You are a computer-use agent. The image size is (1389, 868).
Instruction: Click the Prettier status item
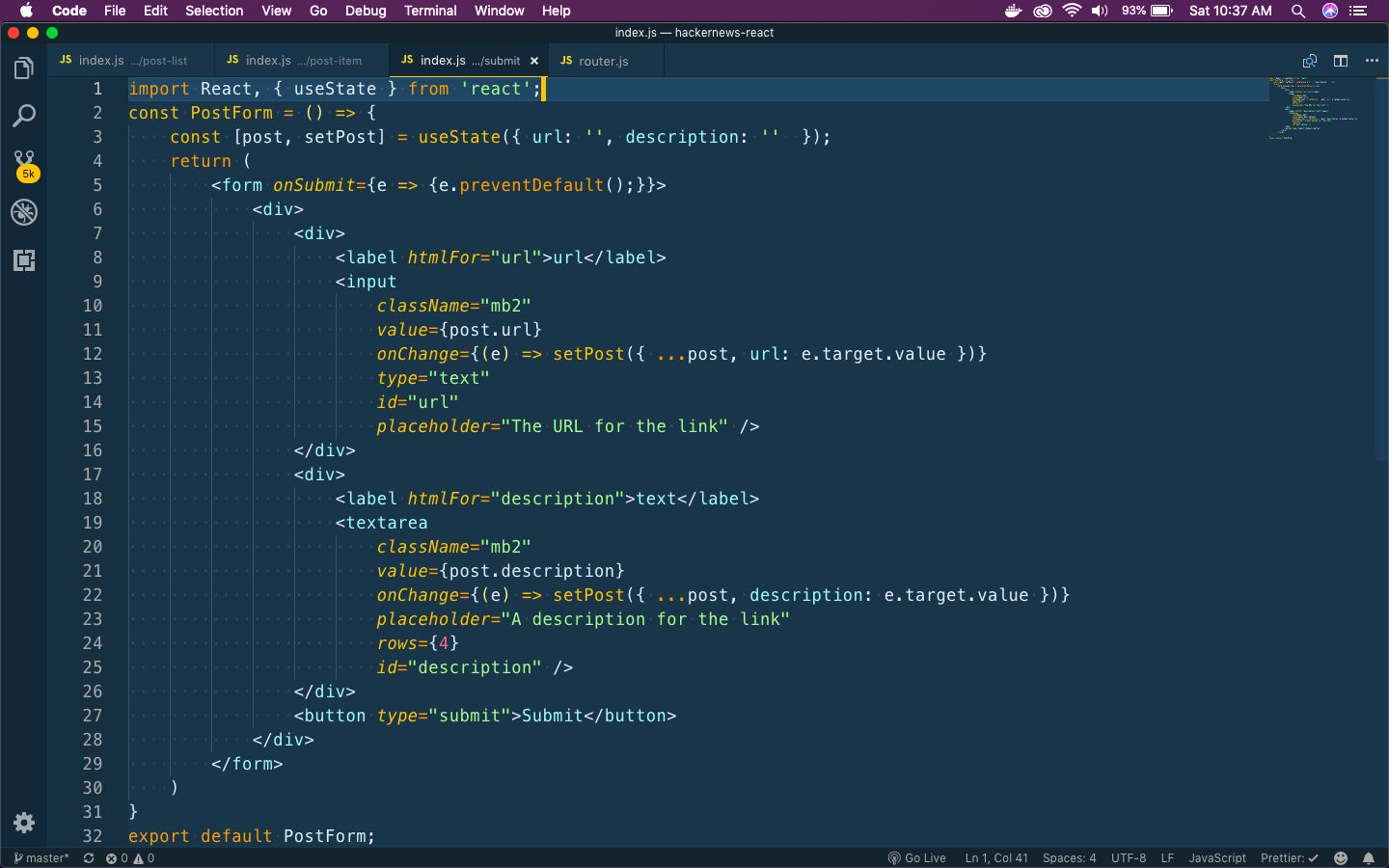pos(1290,858)
